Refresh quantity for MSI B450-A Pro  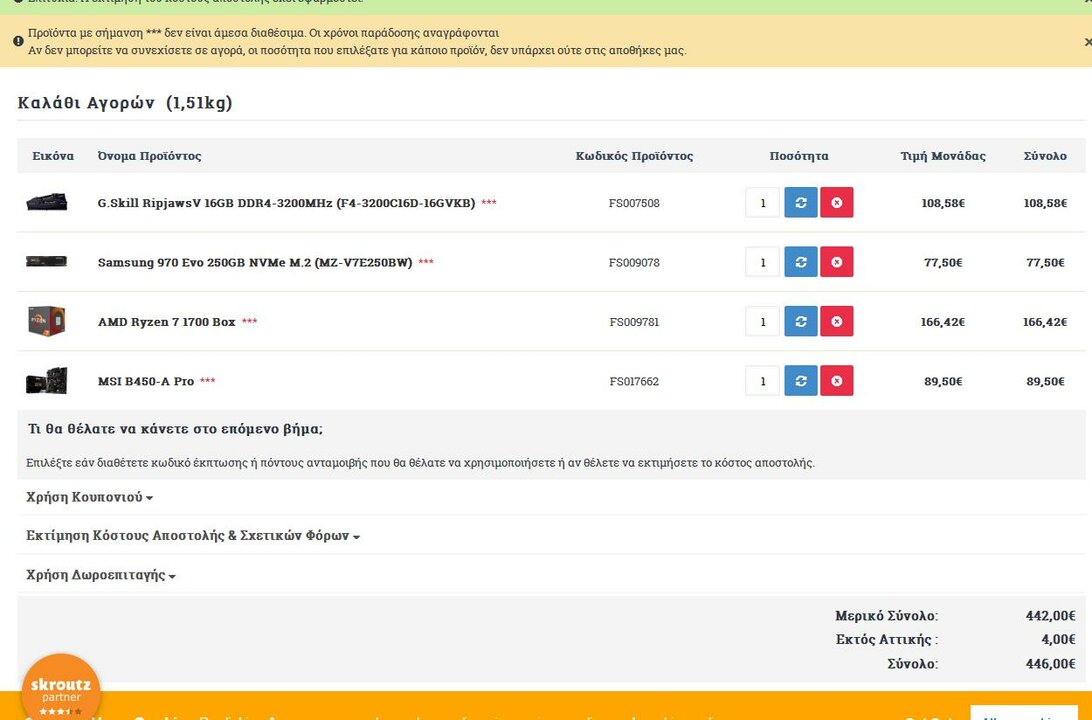(x=801, y=381)
